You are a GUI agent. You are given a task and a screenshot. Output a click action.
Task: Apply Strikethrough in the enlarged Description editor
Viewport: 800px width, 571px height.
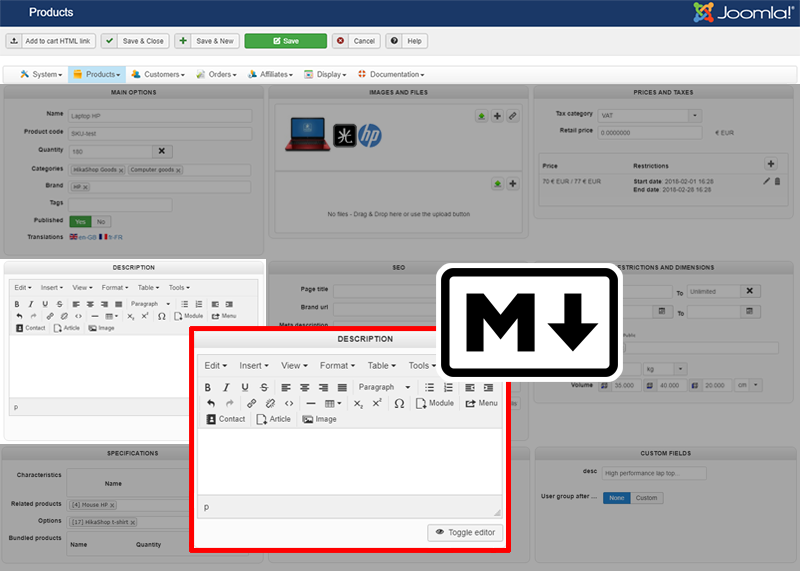click(x=264, y=387)
